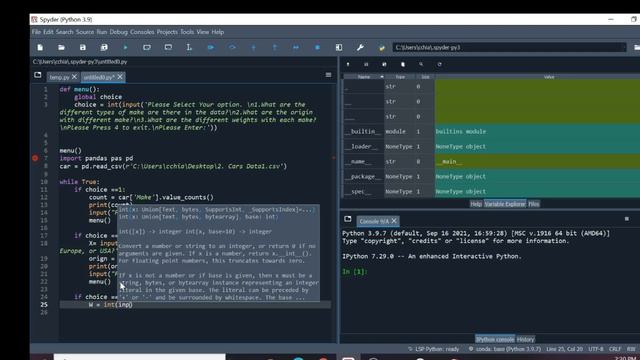Step over the current line debug icon

click(x=232, y=47)
